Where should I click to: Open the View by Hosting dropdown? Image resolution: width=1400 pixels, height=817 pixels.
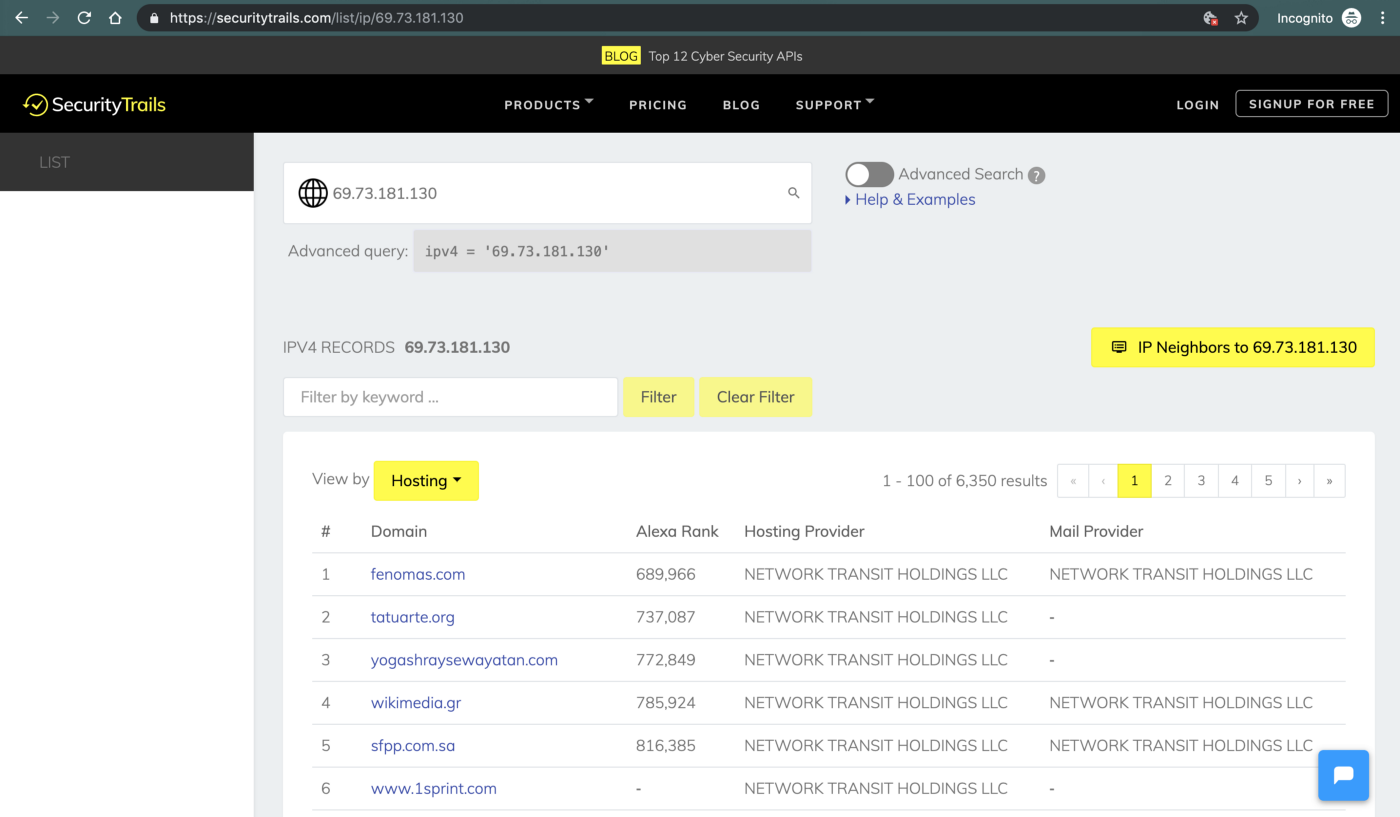pos(426,481)
